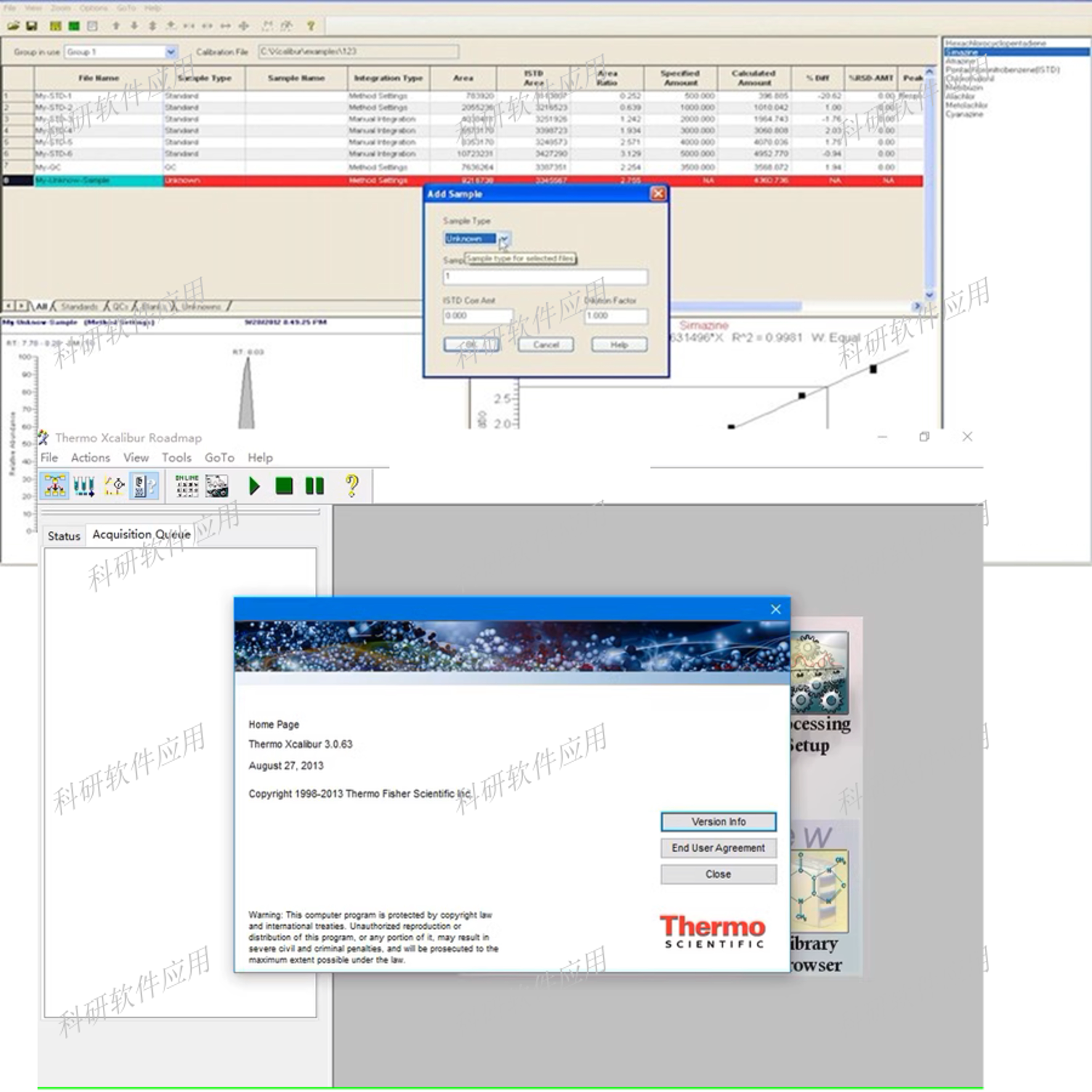The height and width of the screenshot is (1092, 1092).
Task: Click the File Name column header
Action: [x=99, y=78]
